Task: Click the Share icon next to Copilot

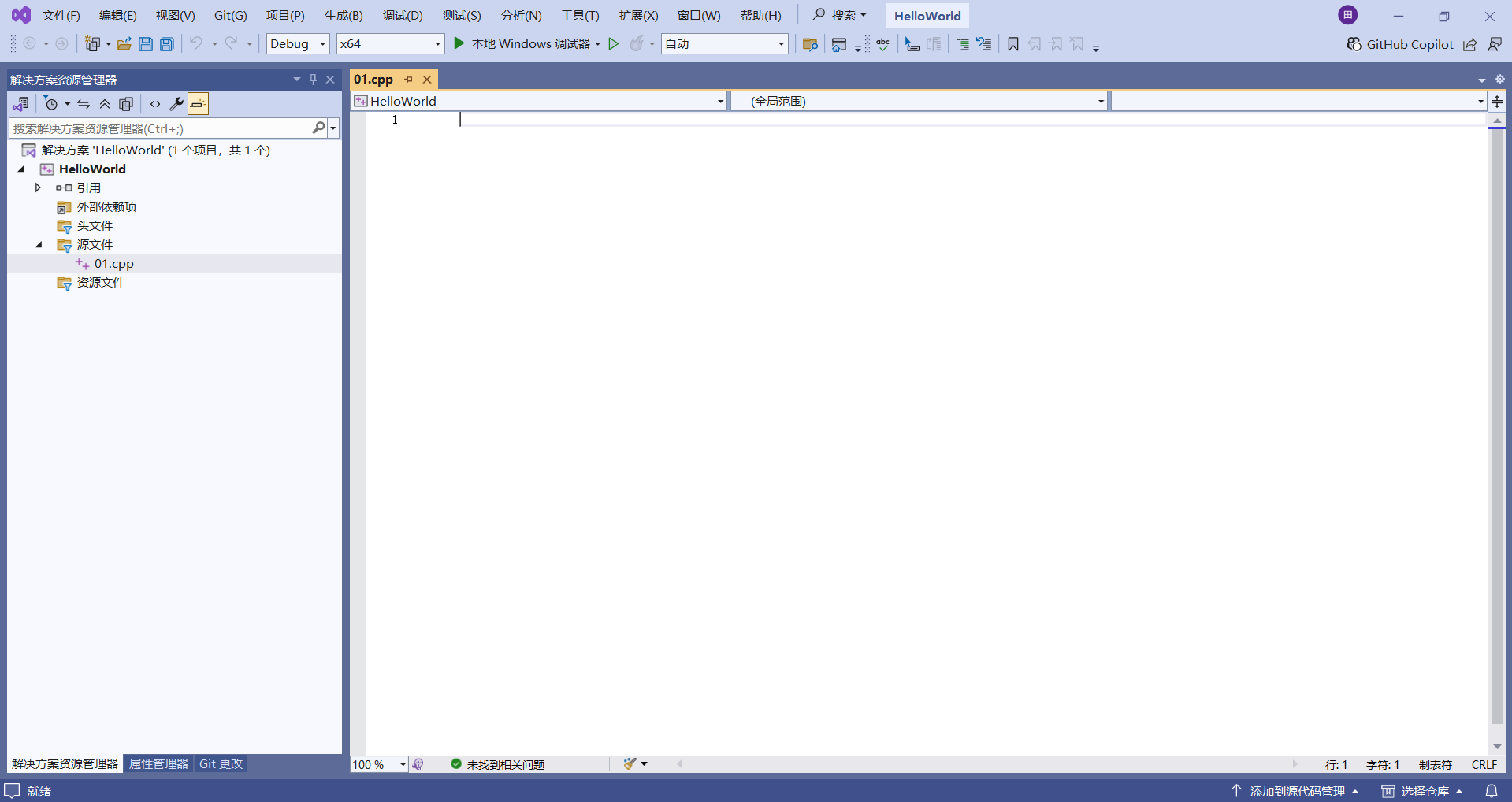Action: click(x=1470, y=45)
